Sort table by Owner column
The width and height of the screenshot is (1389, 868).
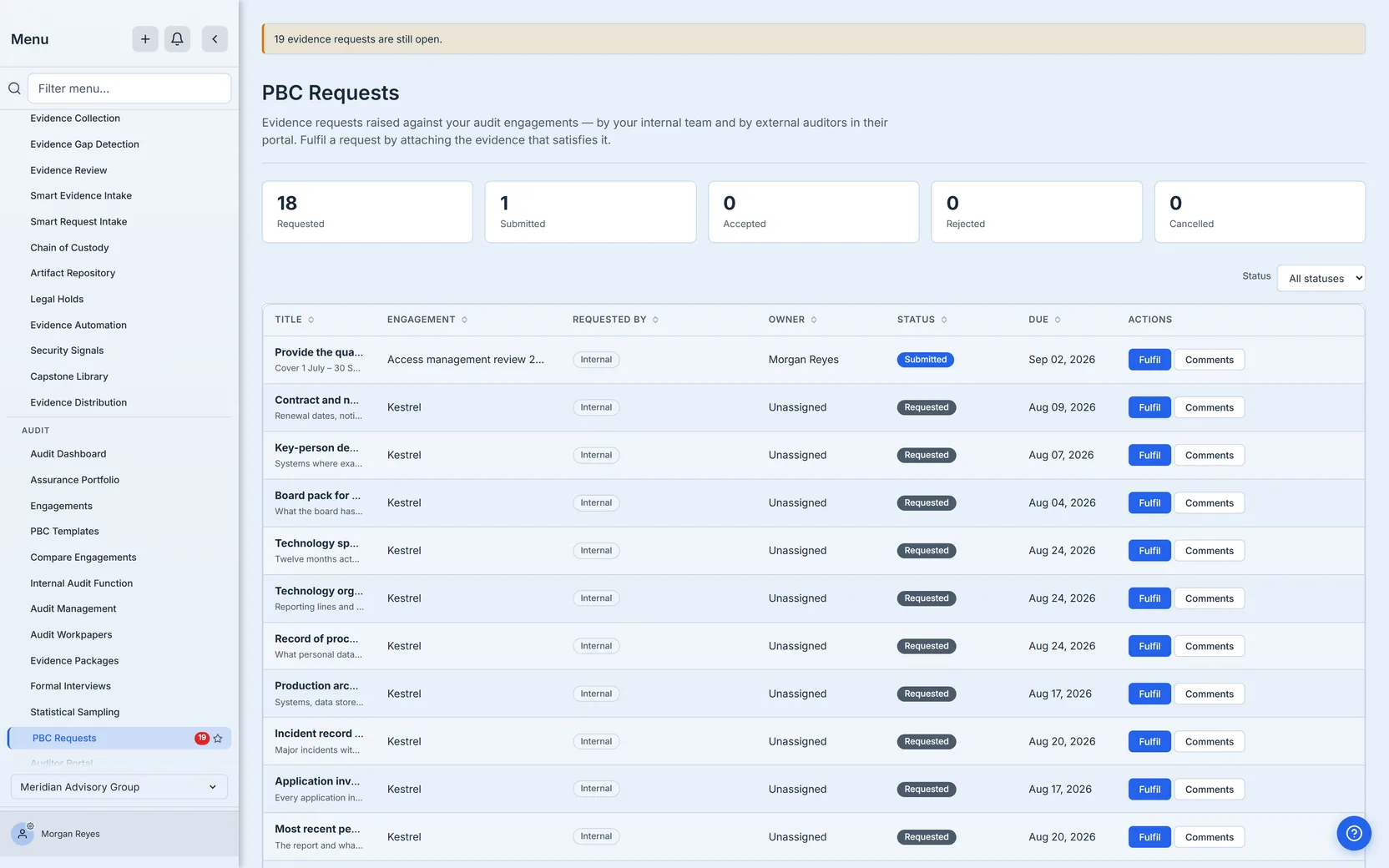pos(793,320)
